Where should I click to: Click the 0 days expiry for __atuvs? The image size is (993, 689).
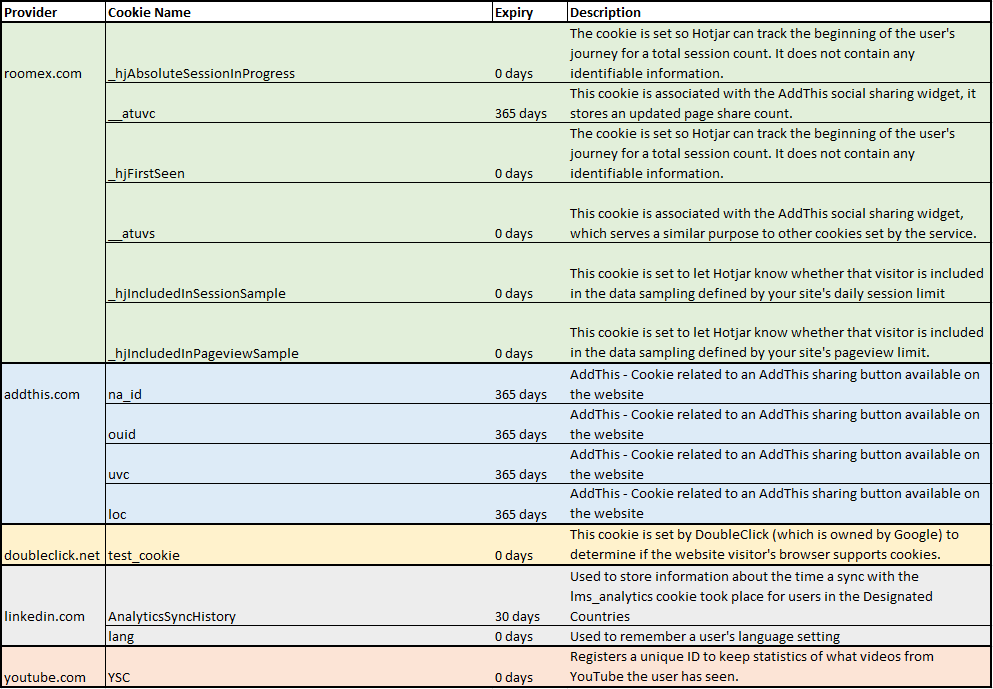pyautogui.click(x=530, y=213)
